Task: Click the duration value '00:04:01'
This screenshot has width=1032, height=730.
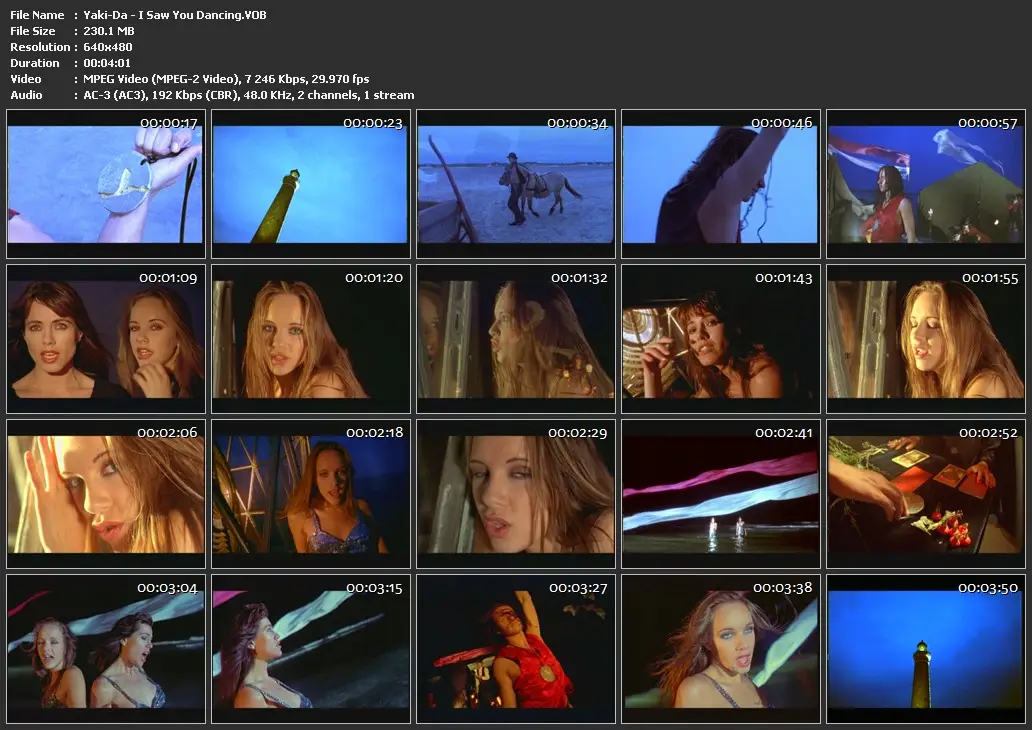Action: (x=107, y=63)
